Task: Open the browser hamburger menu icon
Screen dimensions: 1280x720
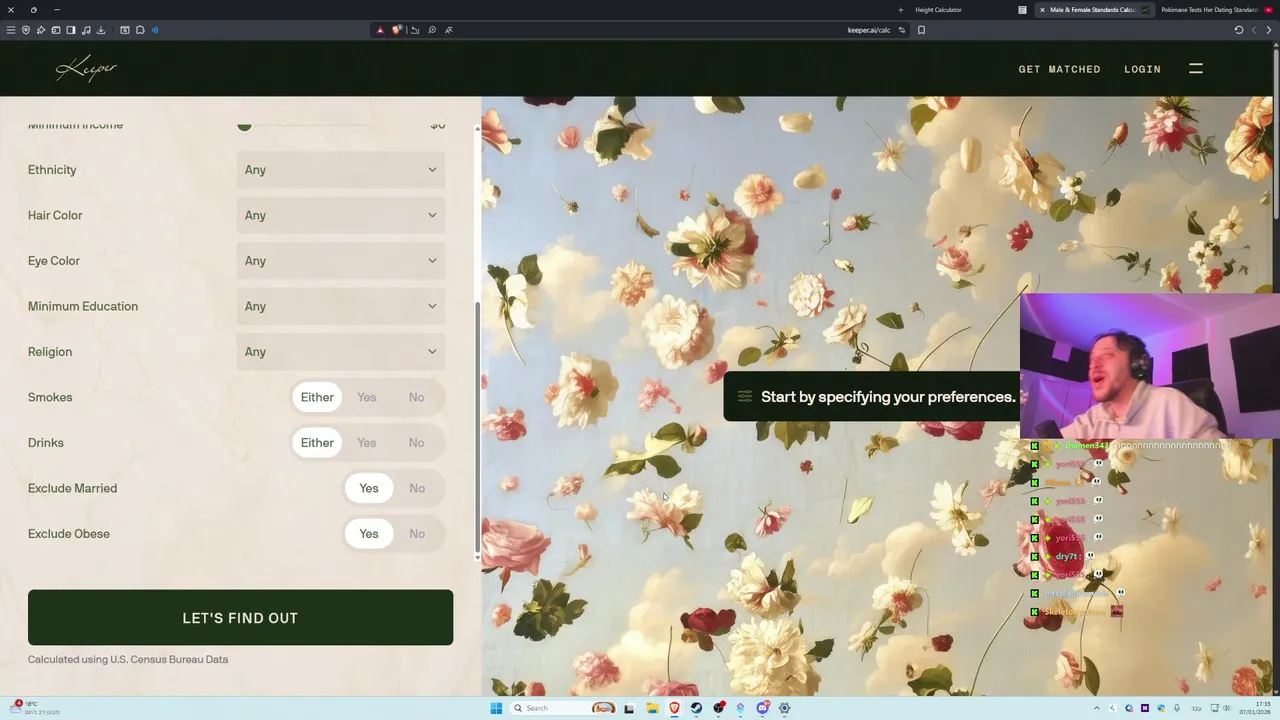Action: click(x=11, y=30)
